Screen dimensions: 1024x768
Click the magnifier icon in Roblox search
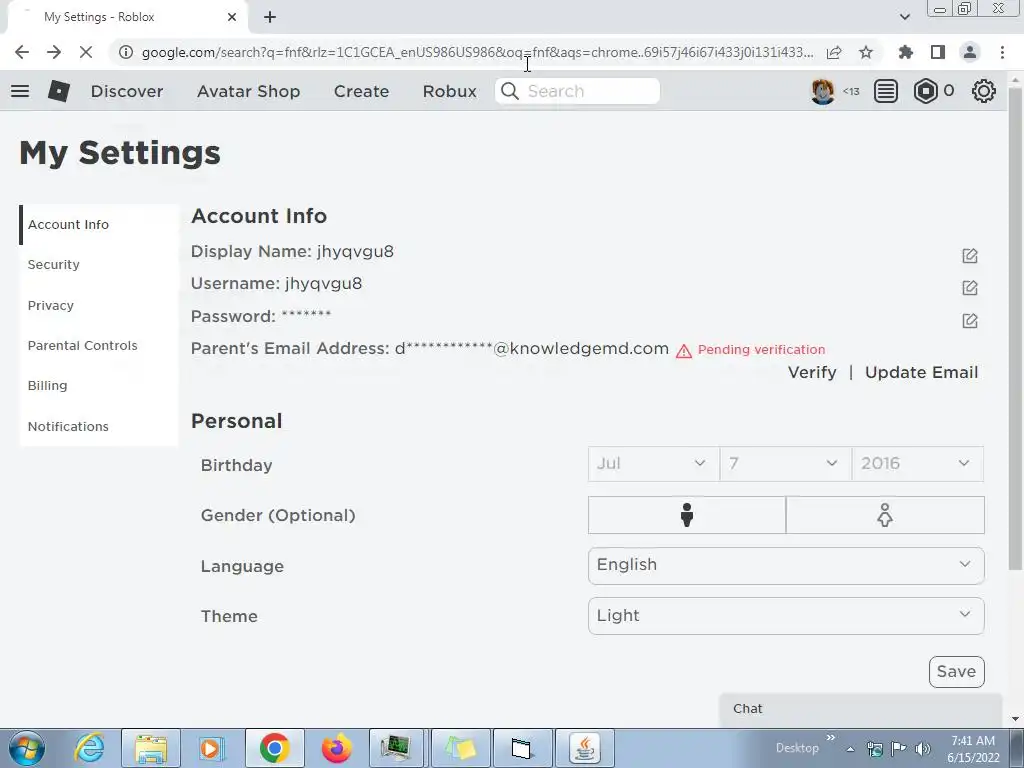510,91
